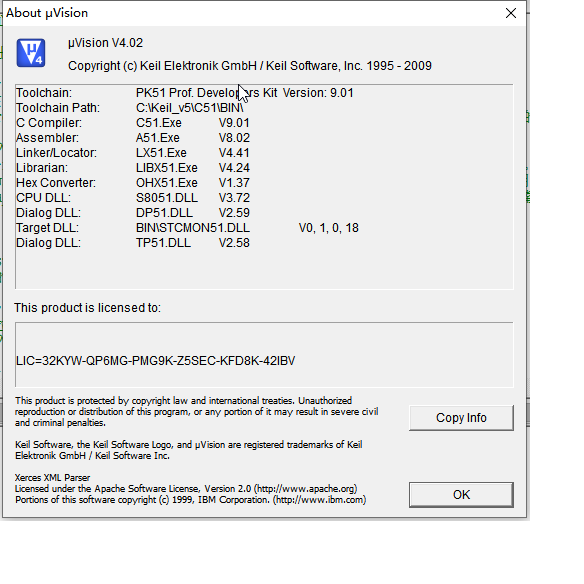Image resolution: width=584 pixels, height=584 pixels.
Task: Click version 'V1.37' of Hex Converter
Action: (234, 183)
